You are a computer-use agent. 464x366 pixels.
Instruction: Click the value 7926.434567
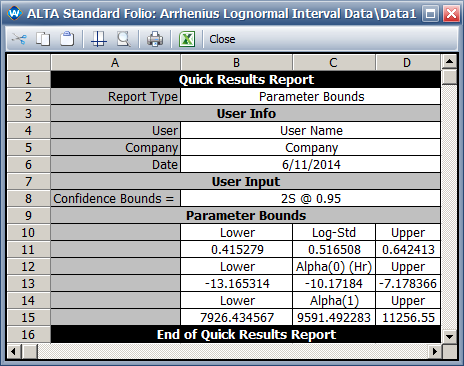pos(236,318)
